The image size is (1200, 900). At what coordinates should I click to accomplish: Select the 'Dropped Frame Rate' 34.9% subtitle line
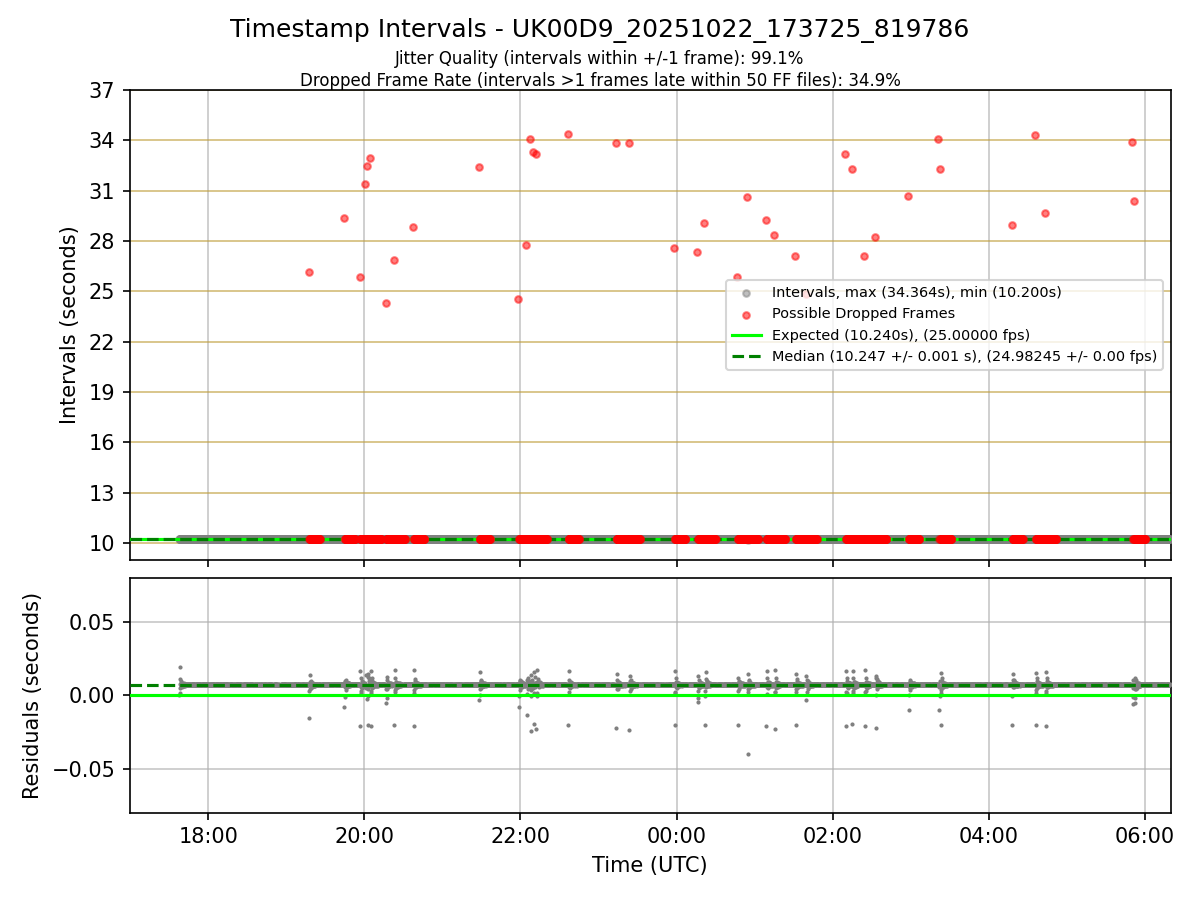(600, 80)
